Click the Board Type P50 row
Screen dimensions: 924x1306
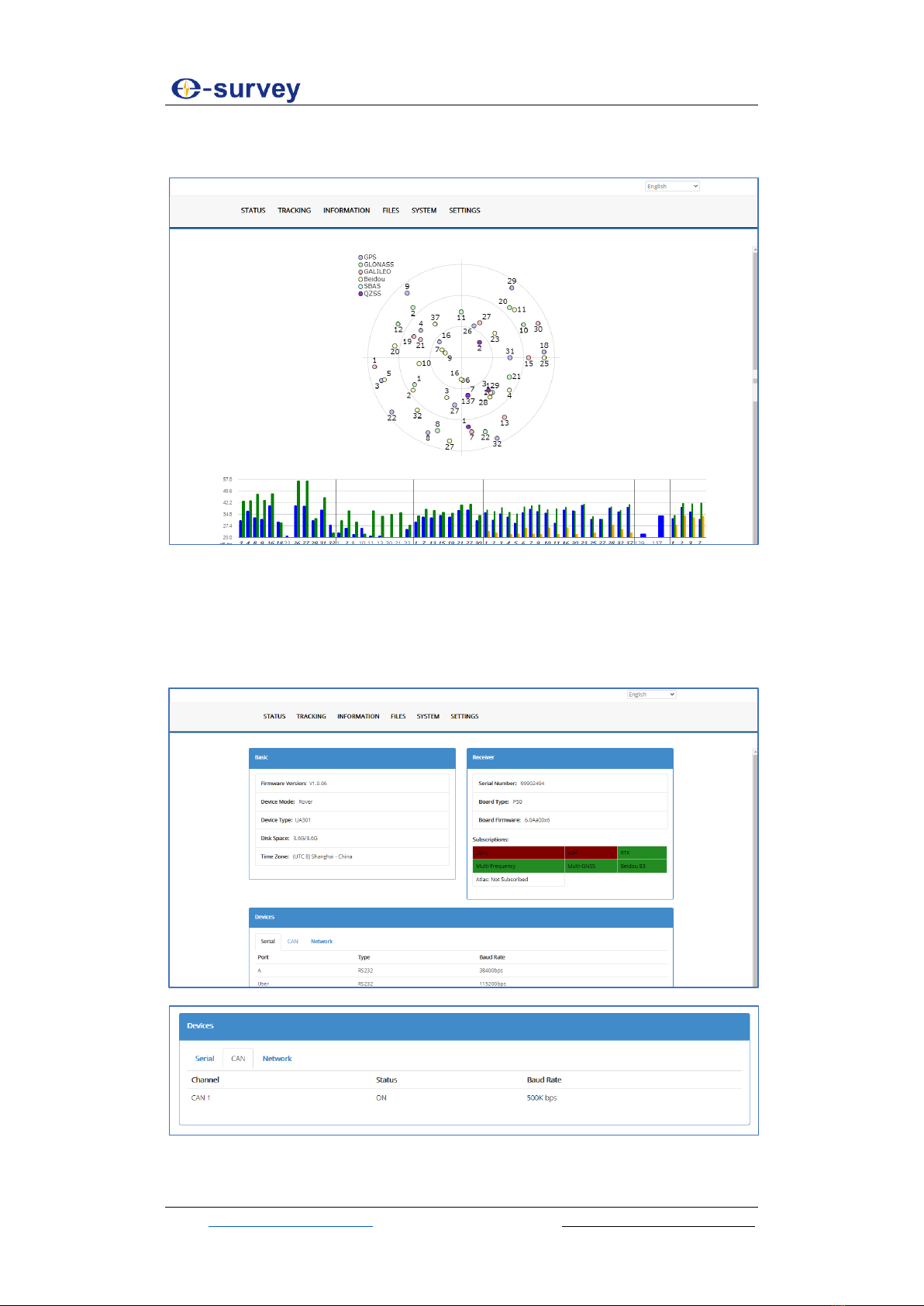[x=570, y=802]
